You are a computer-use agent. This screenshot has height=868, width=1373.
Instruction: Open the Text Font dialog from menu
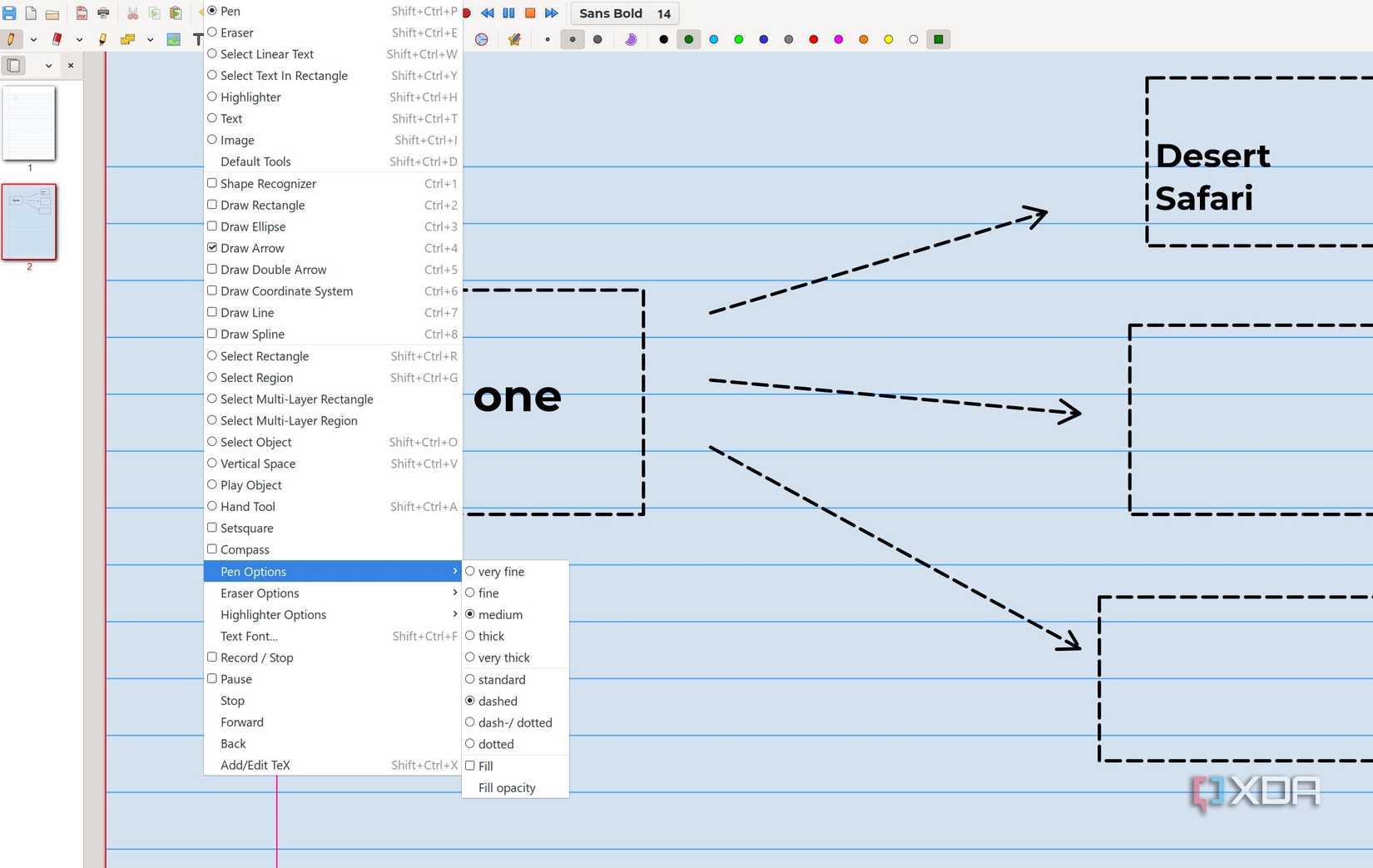pos(248,636)
